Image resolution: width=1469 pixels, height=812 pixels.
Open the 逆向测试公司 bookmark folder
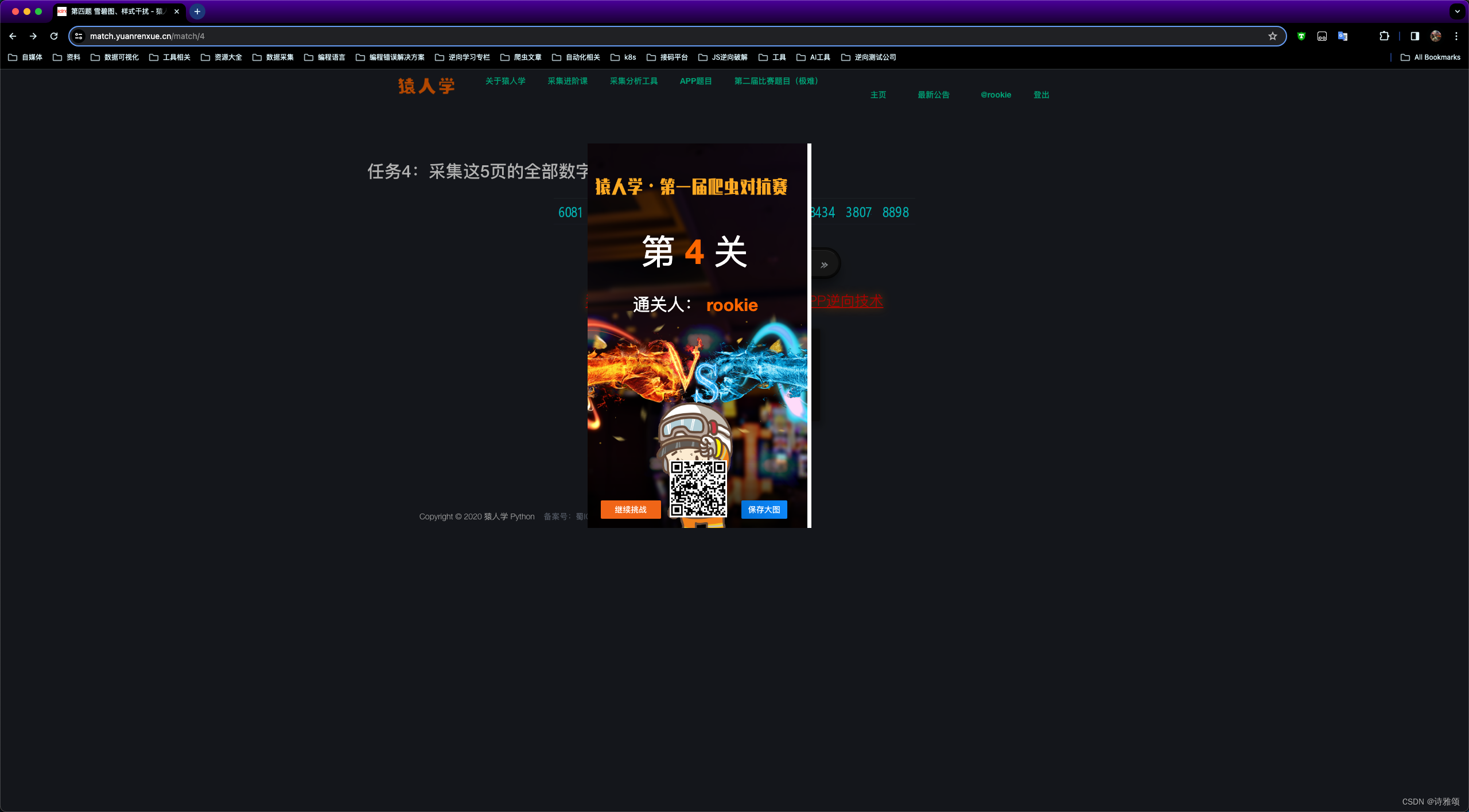tap(869, 57)
